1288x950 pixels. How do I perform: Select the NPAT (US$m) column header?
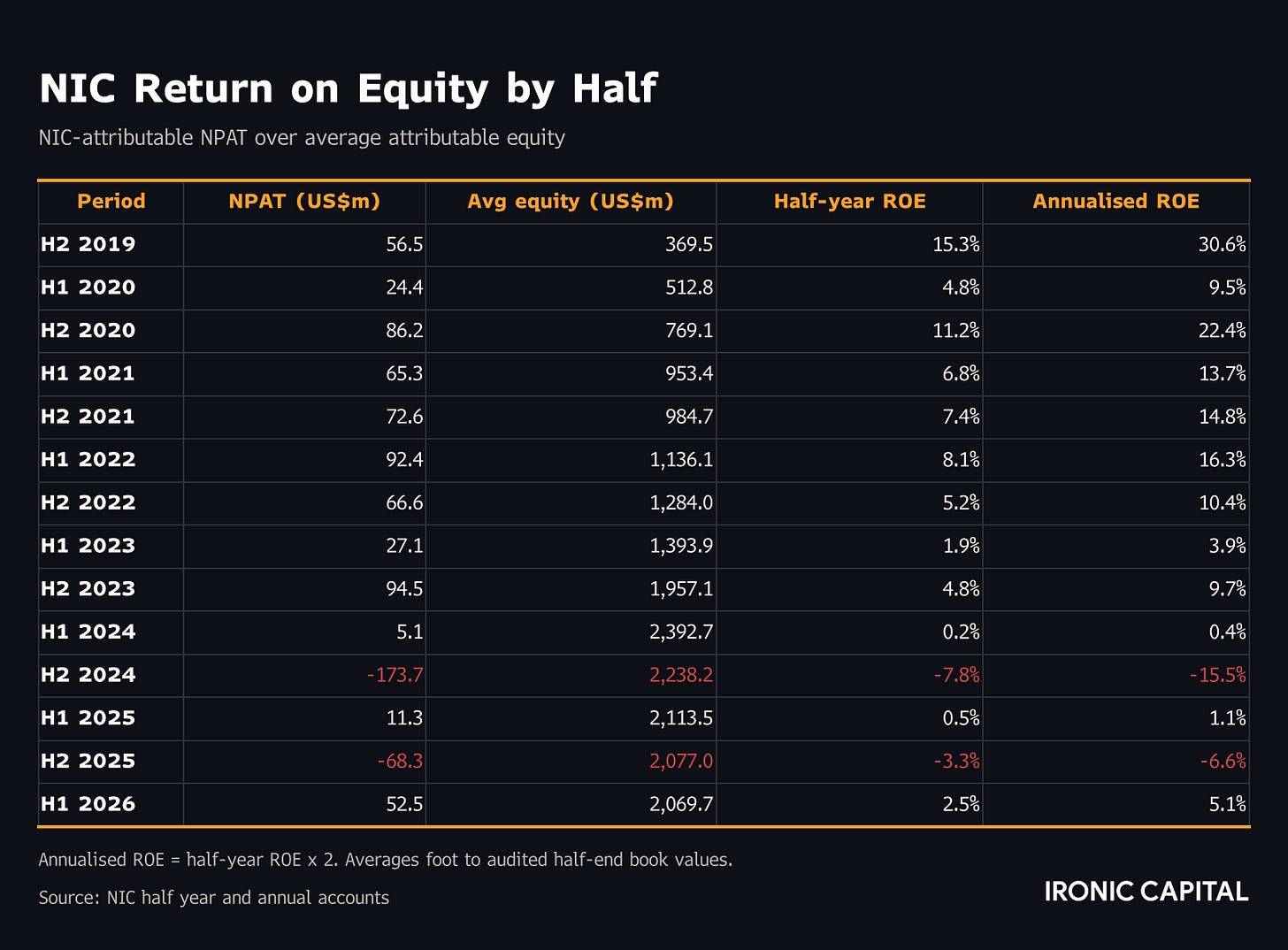[x=304, y=201]
